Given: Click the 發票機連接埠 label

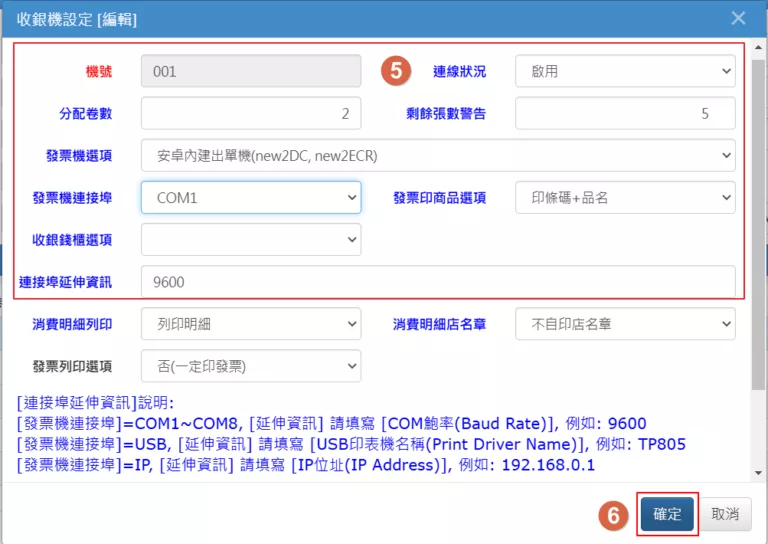Looking at the screenshot, I should (72, 198).
